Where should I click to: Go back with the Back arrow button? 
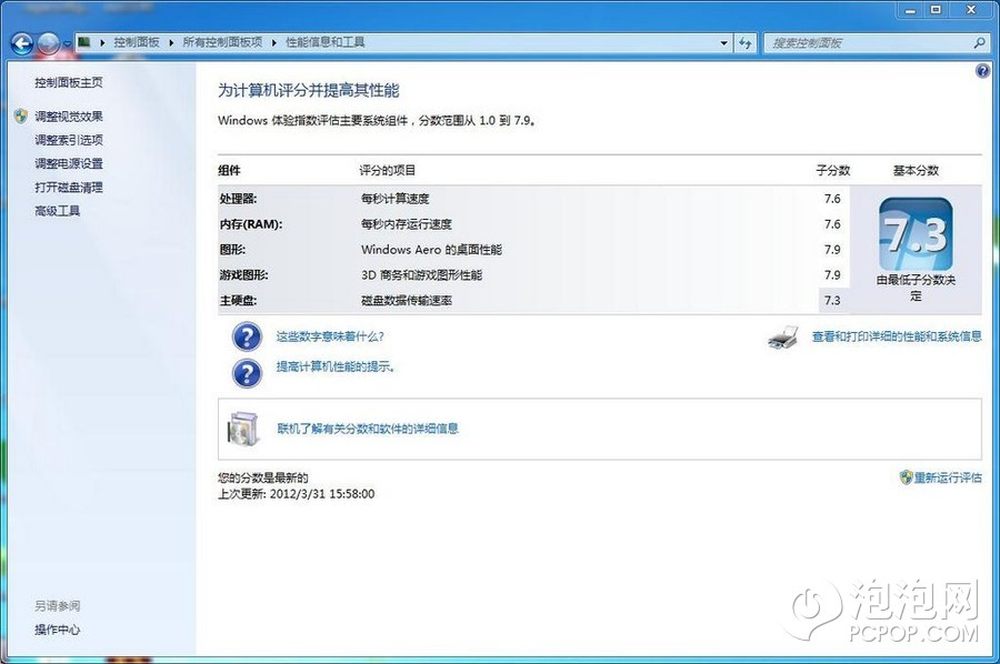pos(22,43)
